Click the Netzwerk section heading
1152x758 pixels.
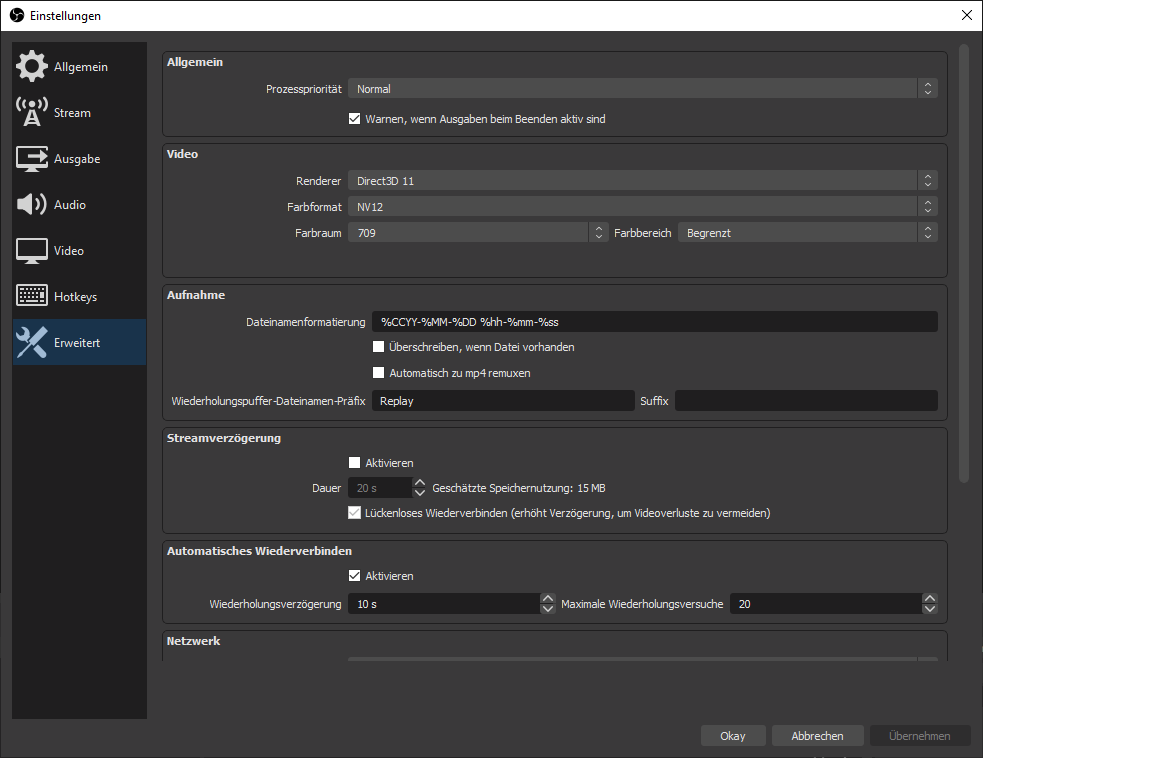click(193, 640)
